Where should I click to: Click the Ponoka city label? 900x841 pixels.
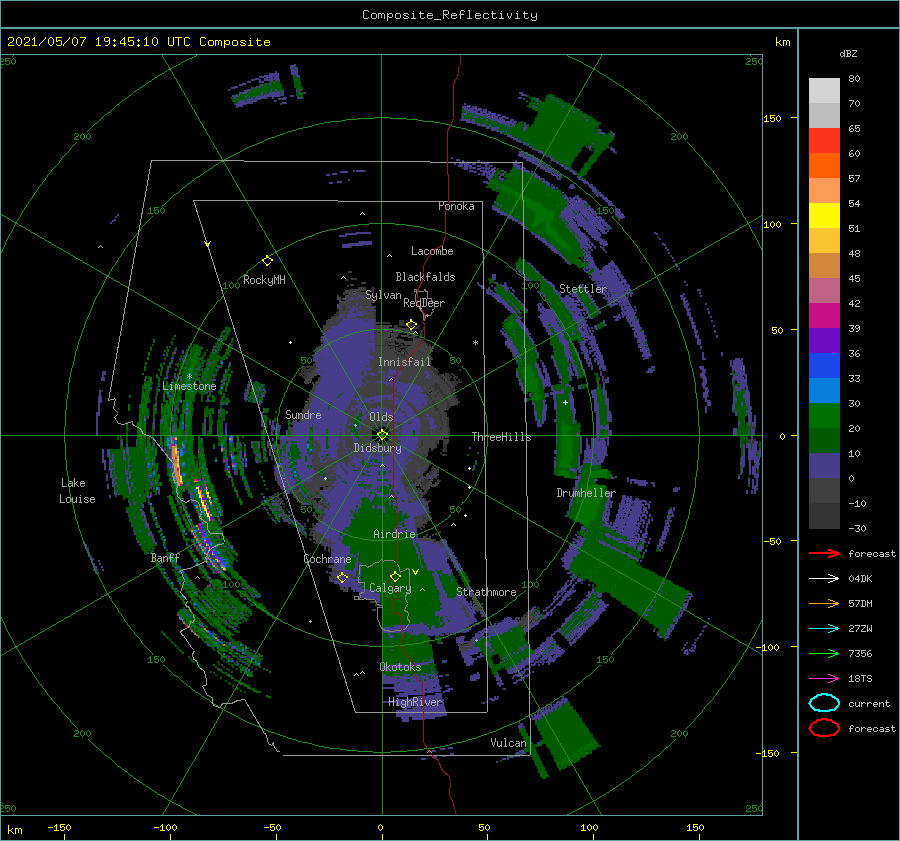[456, 206]
